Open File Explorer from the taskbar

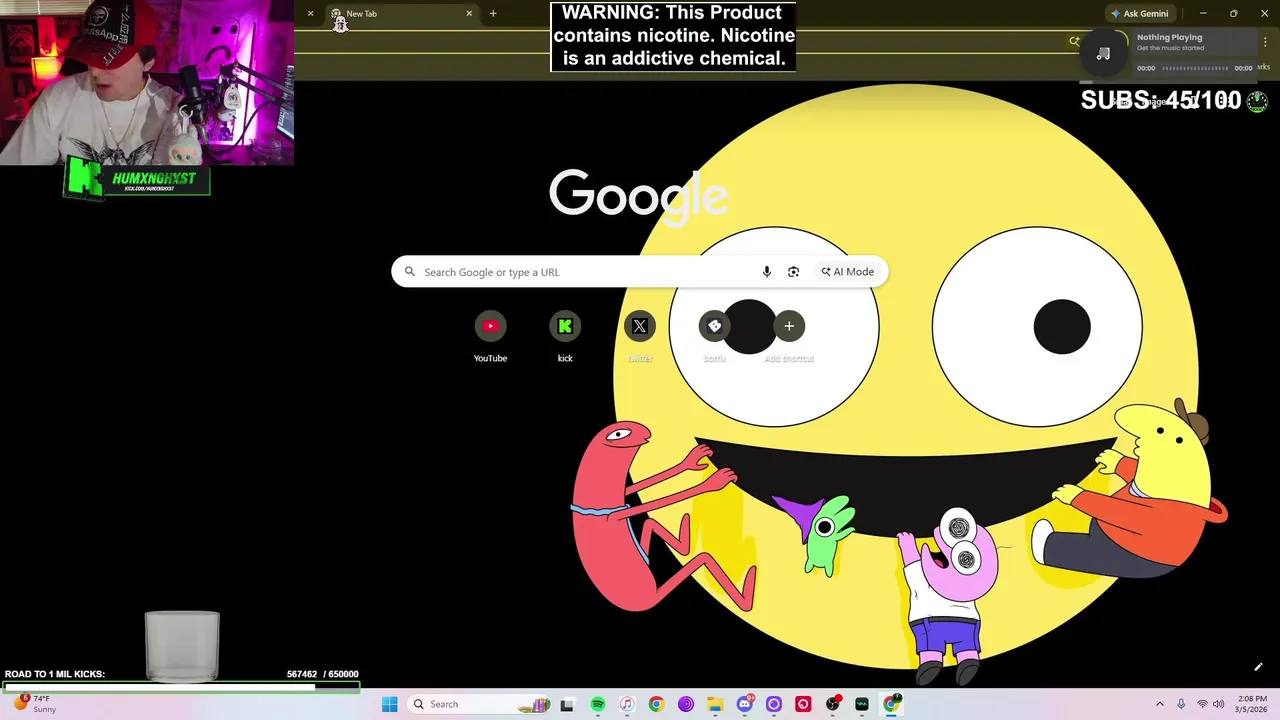click(715, 704)
